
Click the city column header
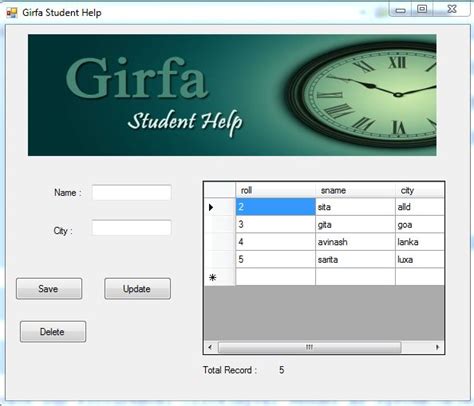tap(420, 190)
